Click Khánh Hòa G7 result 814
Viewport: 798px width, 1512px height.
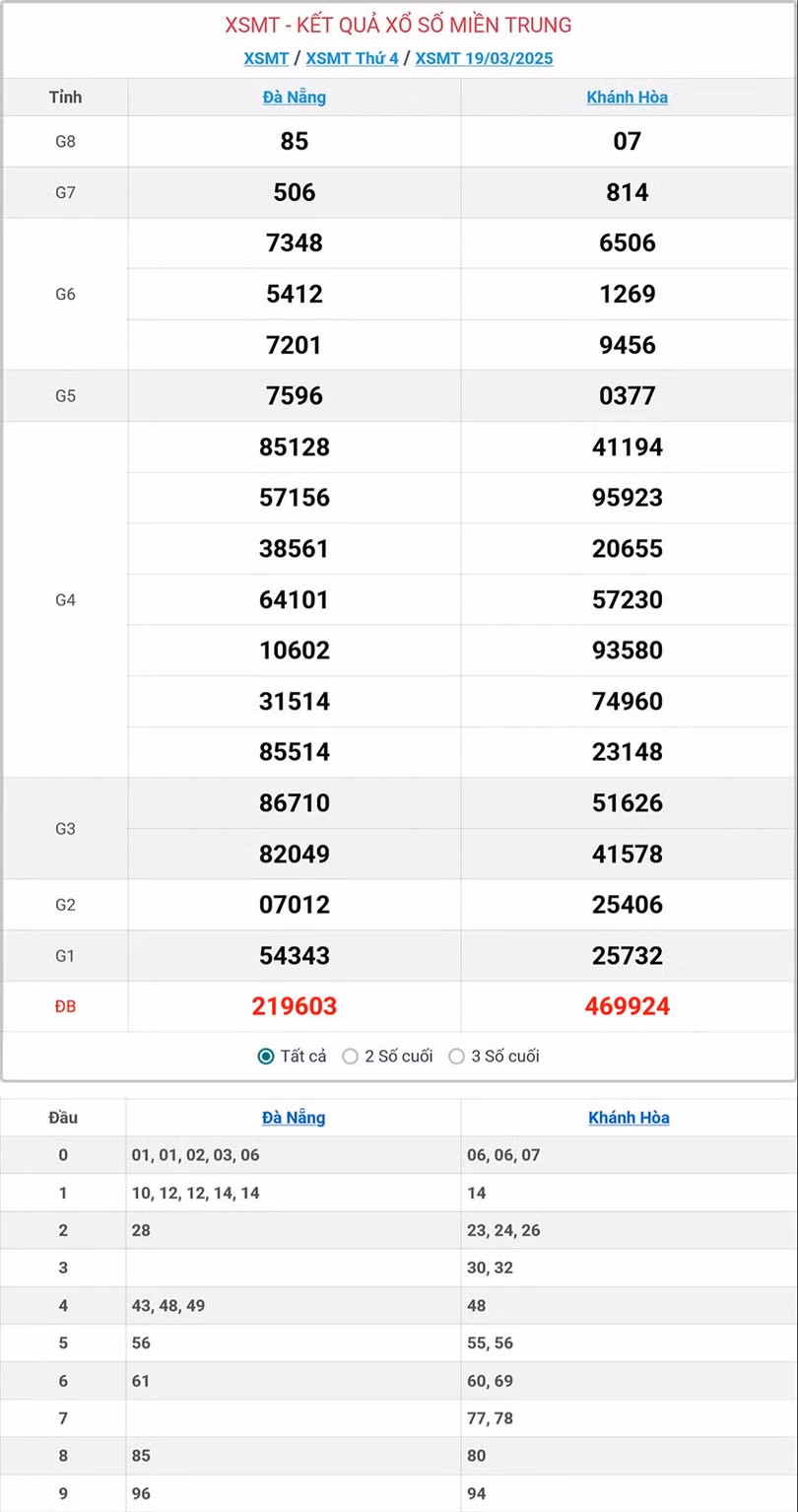pyautogui.click(x=628, y=192)
